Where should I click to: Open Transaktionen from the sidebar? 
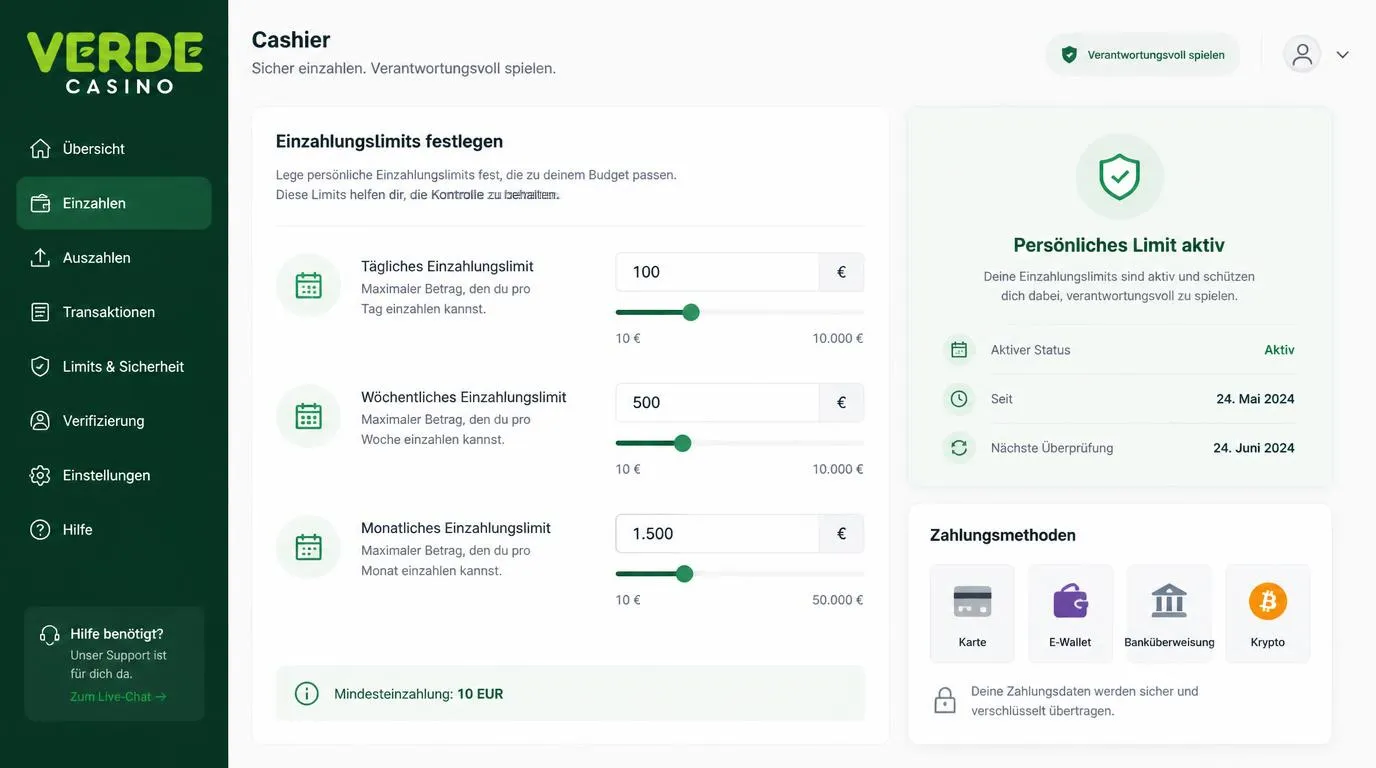(114, 312)
